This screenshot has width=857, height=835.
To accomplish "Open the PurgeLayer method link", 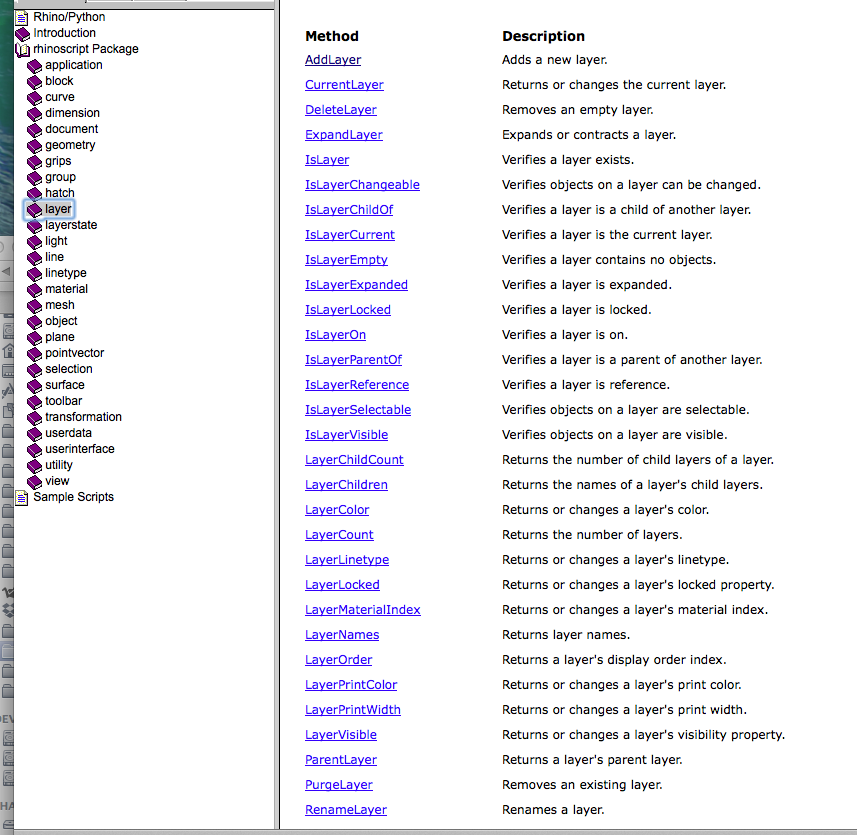I will tap(339, 785).
